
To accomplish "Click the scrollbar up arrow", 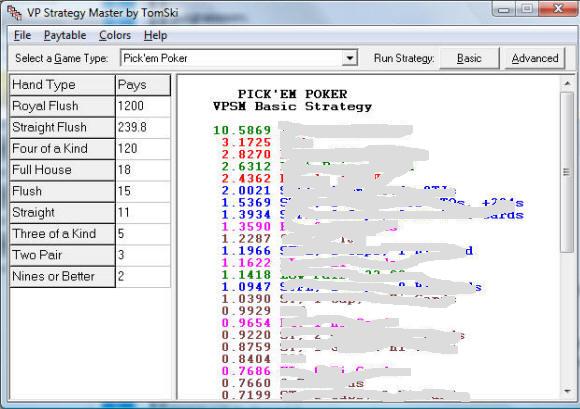I will (x=567, y=84).
